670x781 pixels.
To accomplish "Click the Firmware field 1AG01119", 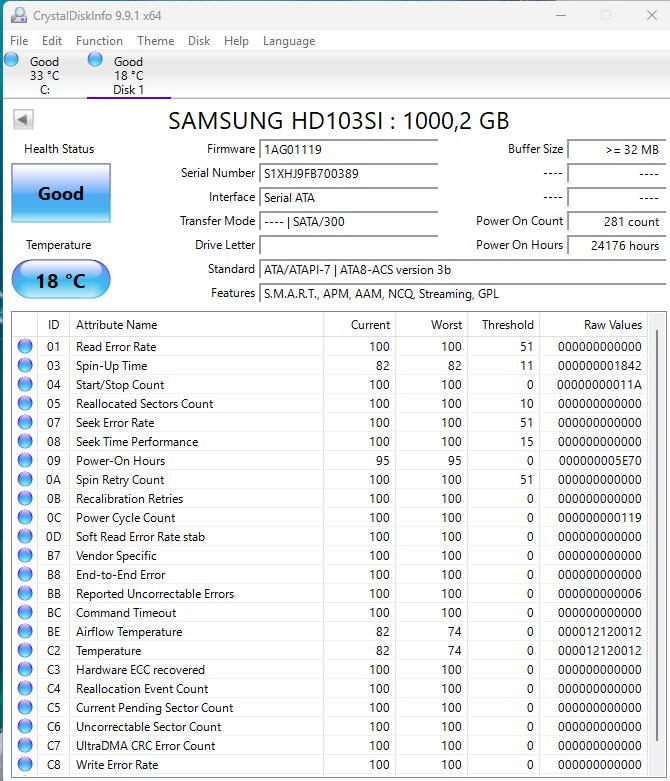I will (349, 149).
